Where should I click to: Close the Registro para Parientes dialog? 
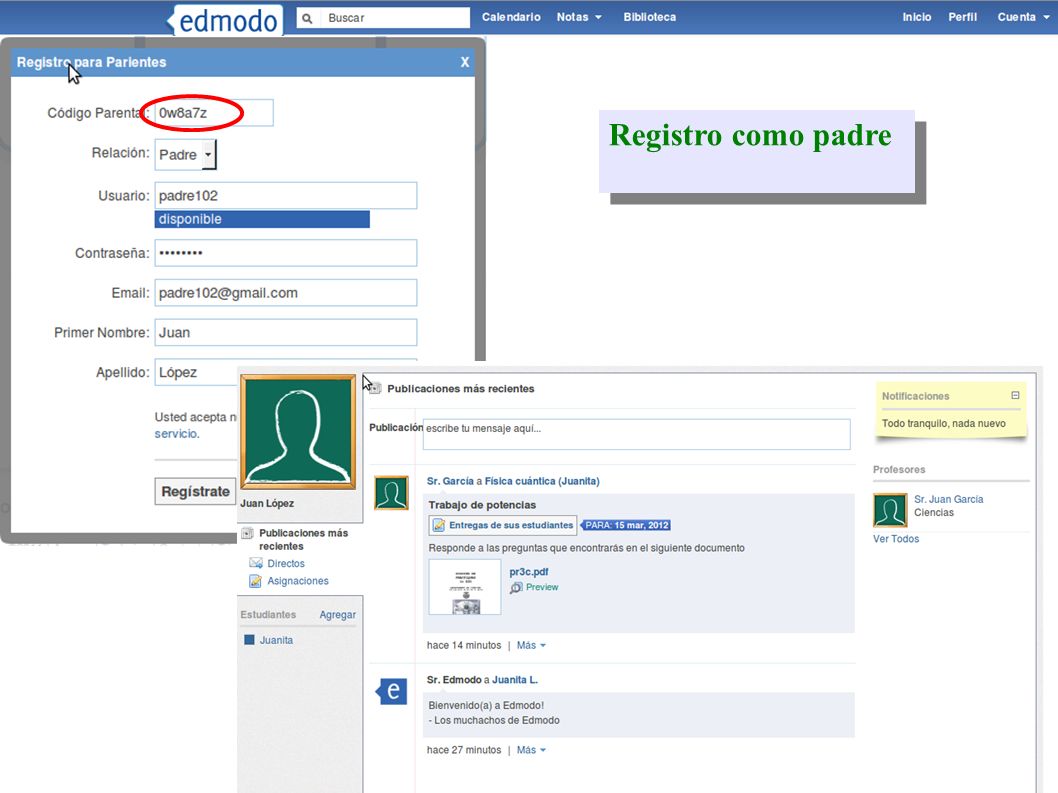point(465,62)
